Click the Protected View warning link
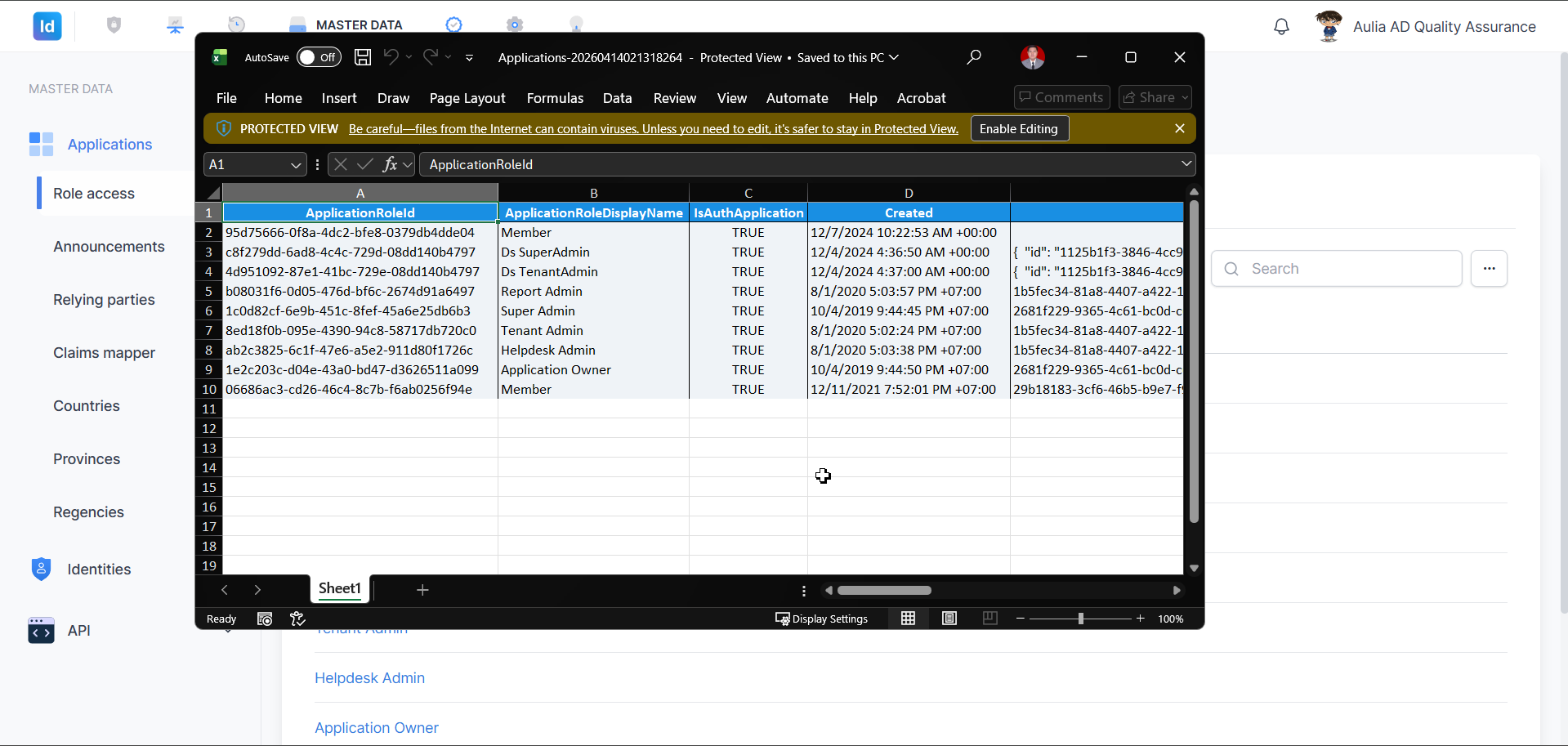Viewport: 1568px width, 746px height. (x=653, y=129)
